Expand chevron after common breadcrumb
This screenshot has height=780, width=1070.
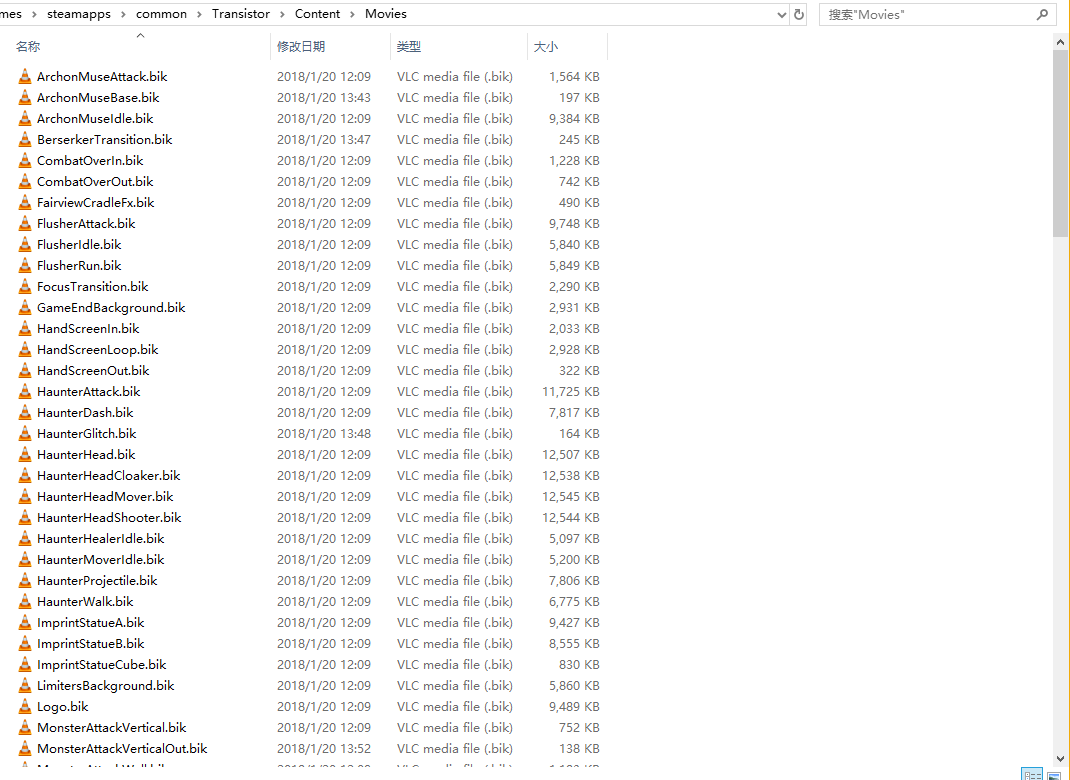[199, 14]
